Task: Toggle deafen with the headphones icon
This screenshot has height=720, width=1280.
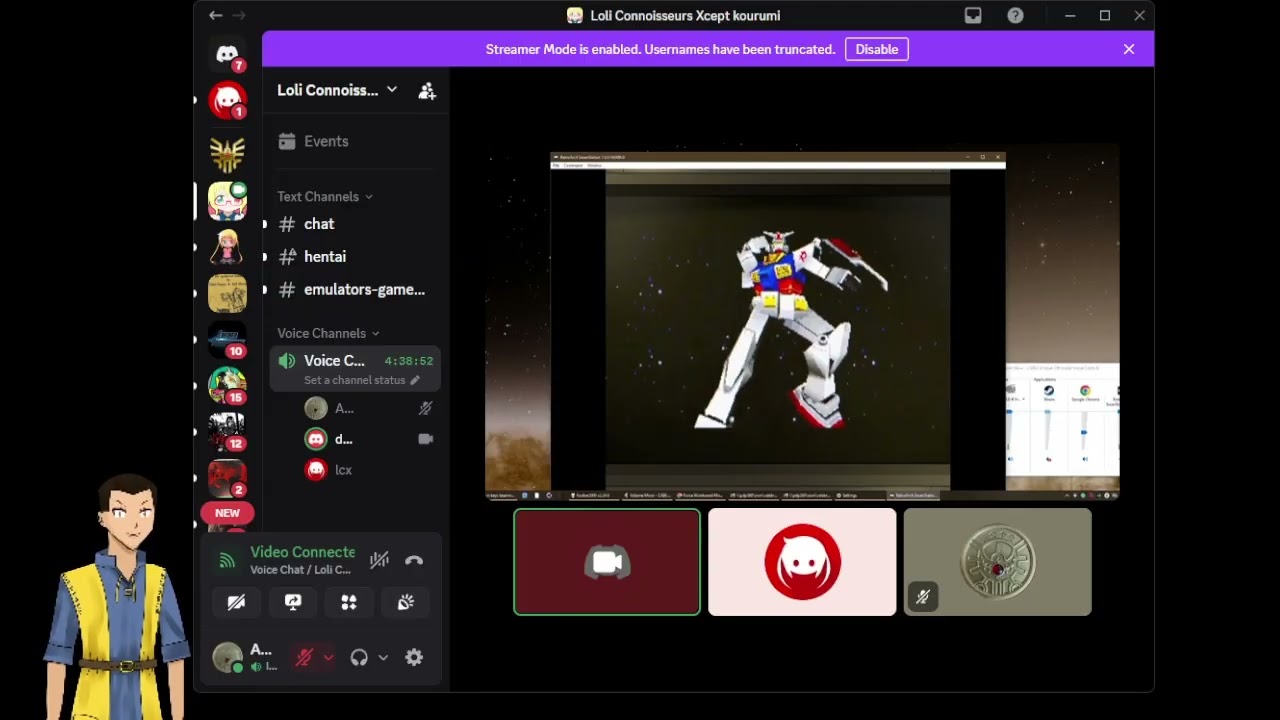Action: click(x=359, y=657)
